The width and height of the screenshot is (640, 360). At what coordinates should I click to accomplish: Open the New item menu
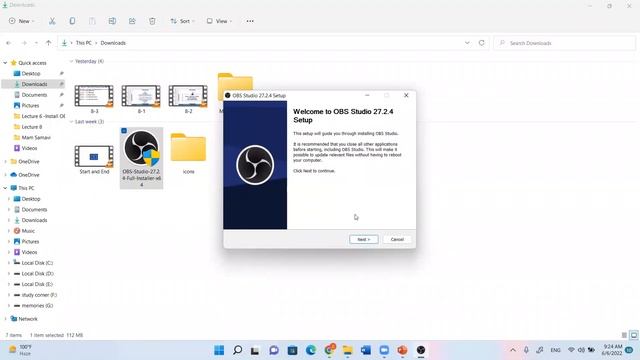point(22,21)
